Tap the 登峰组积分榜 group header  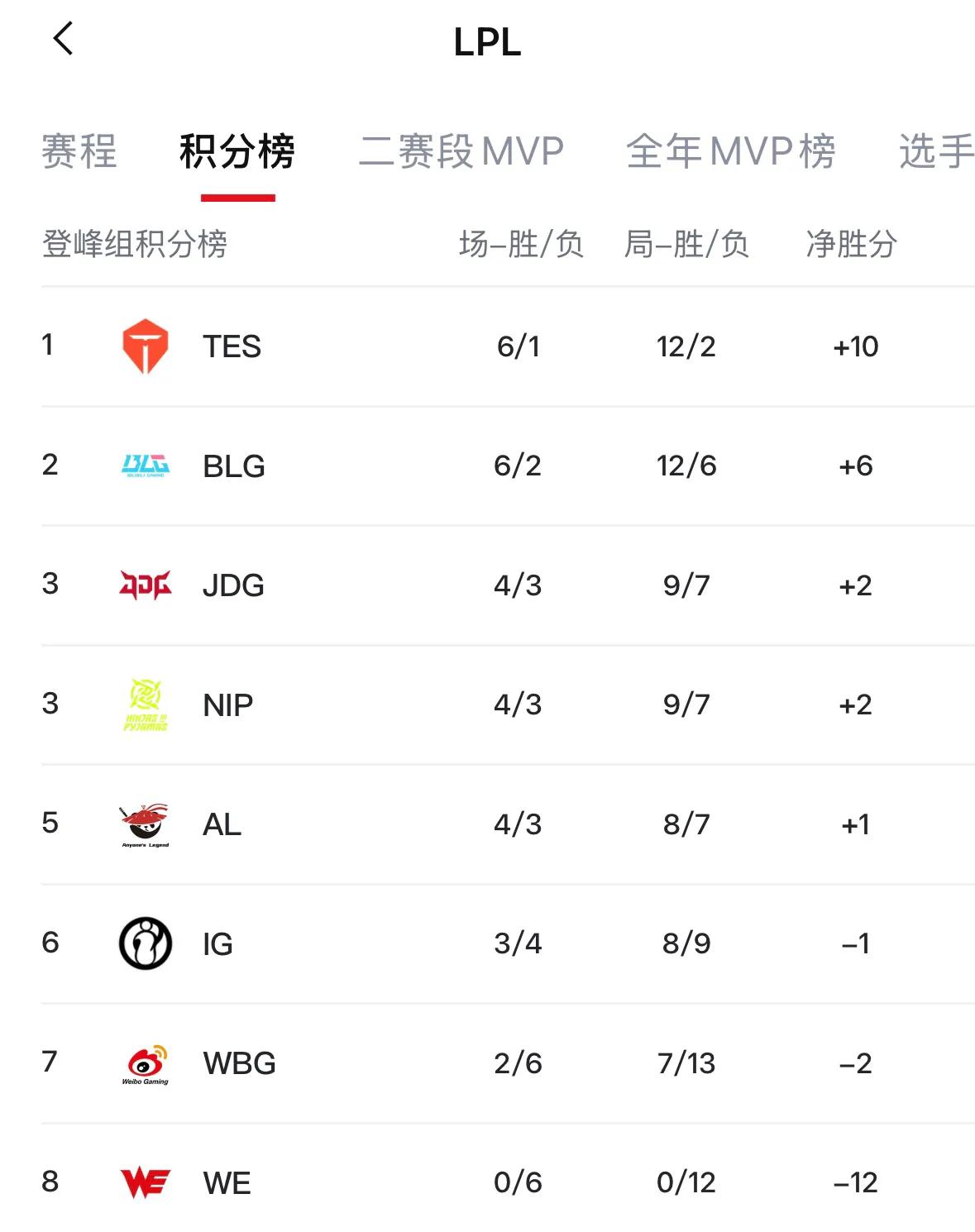(135, 244)
